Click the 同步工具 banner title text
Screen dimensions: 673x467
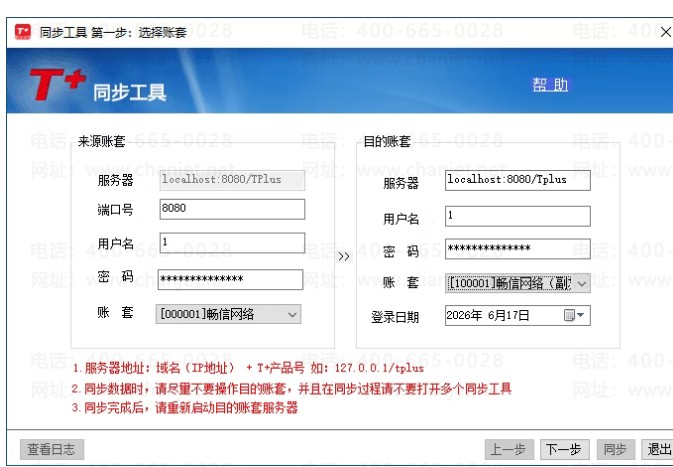pos(130,92)
